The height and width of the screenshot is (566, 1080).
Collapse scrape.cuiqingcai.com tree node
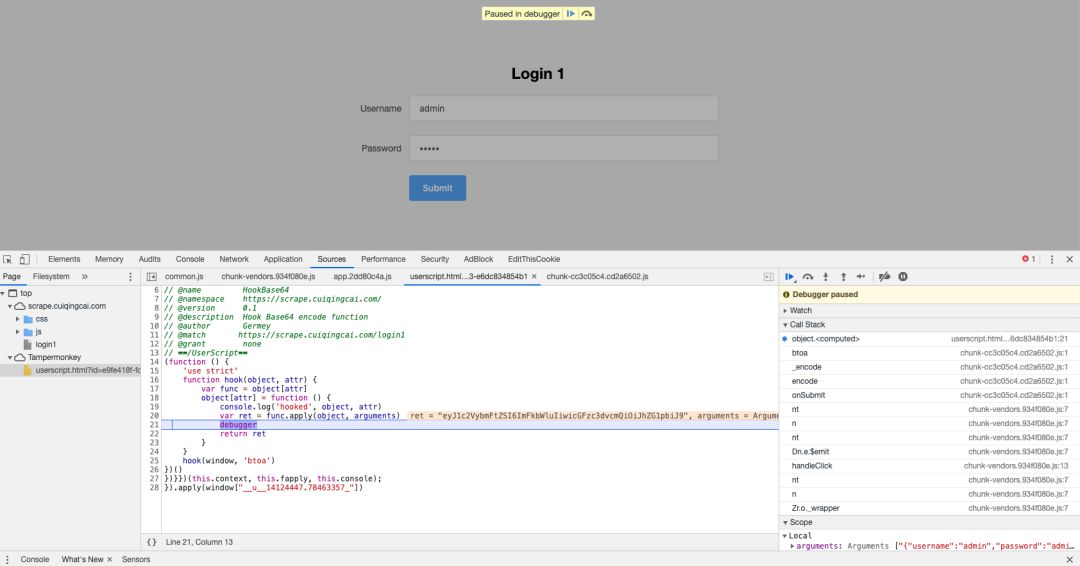pos(10,306)
